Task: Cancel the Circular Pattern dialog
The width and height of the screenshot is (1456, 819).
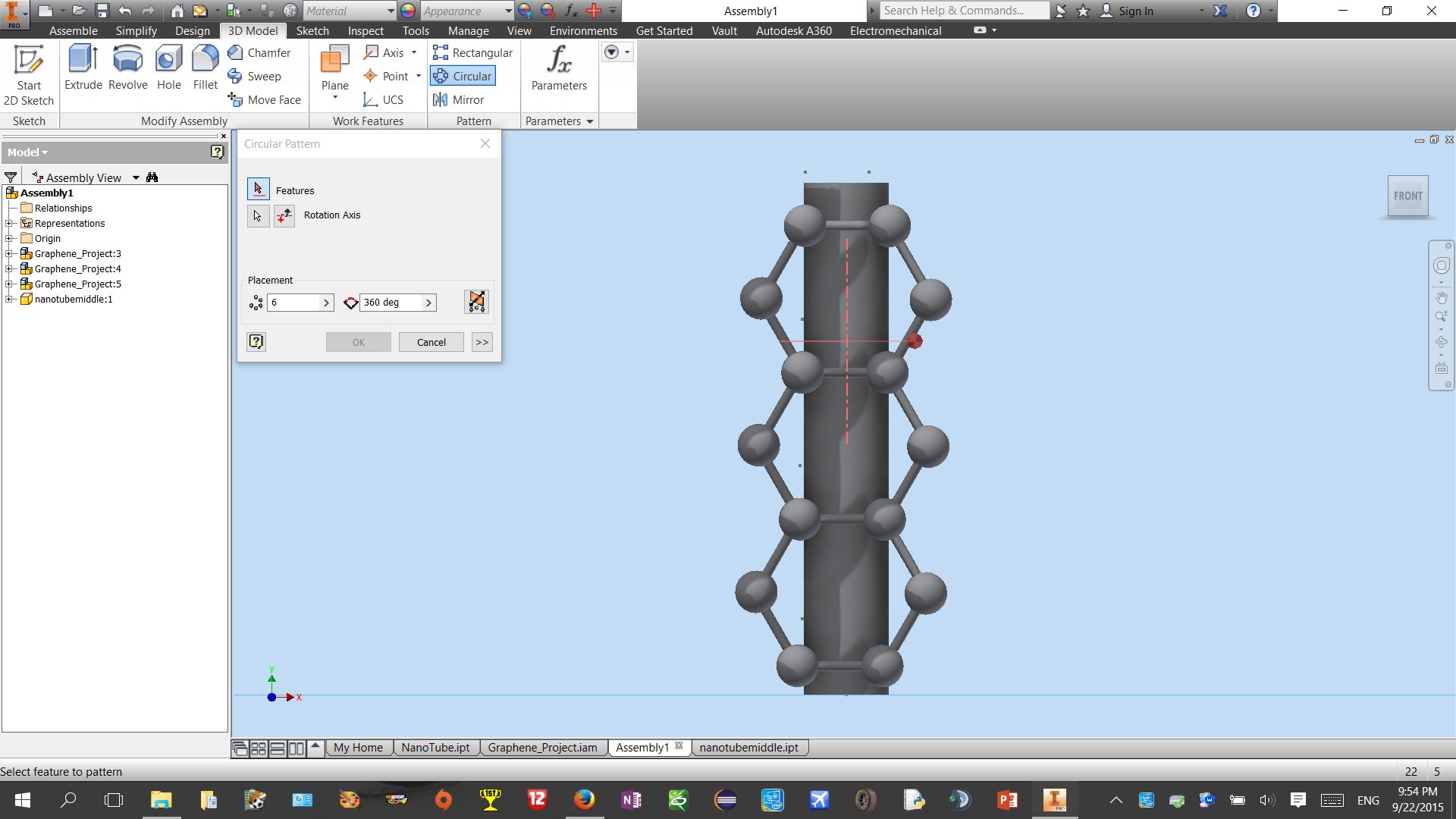Action: coord(431,342)
